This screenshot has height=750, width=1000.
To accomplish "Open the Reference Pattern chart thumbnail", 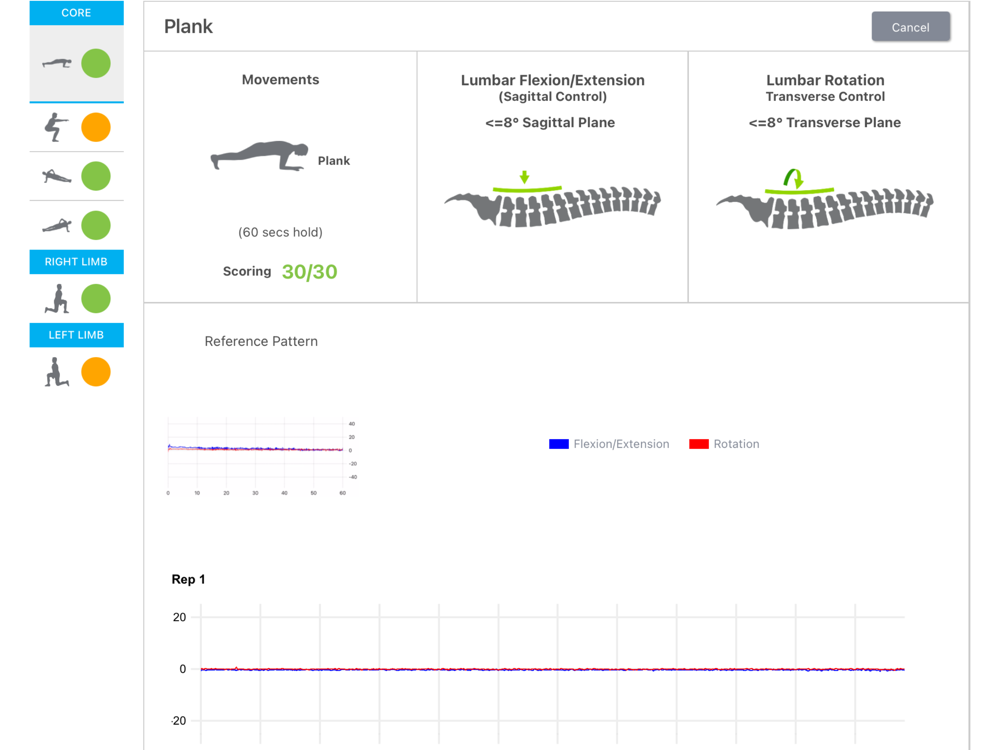I will (260, 456).
